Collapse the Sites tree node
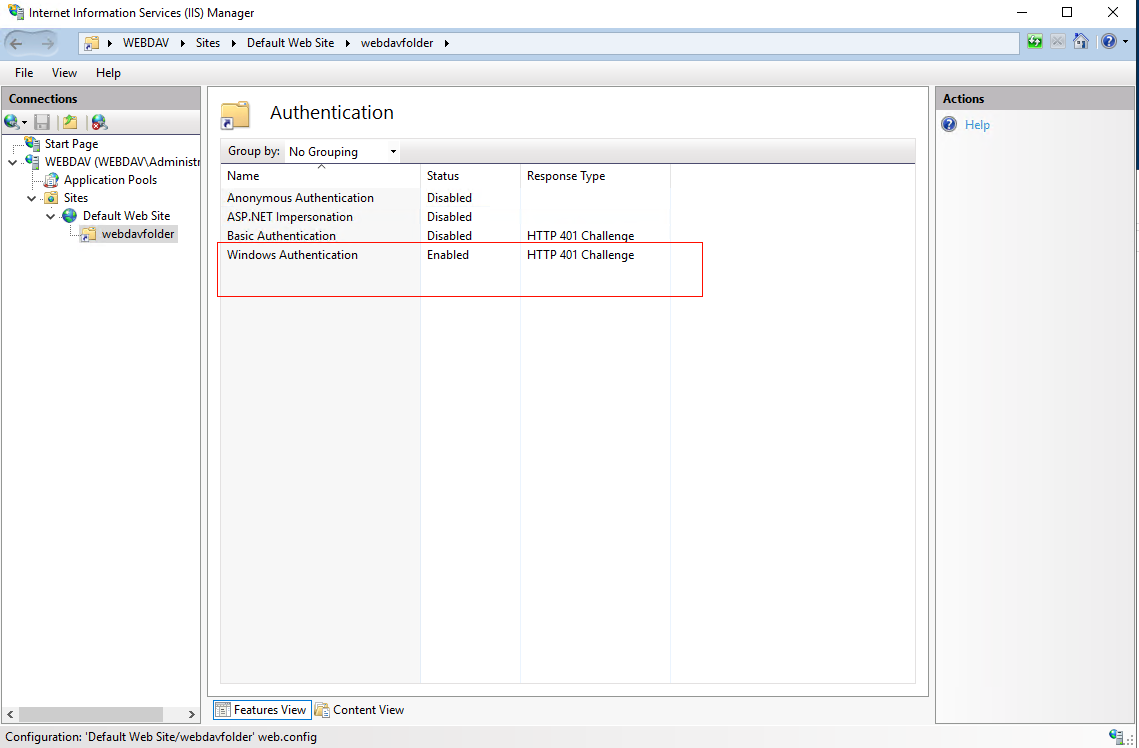Screen dimensions: 1139x748 tap(31, 198)
